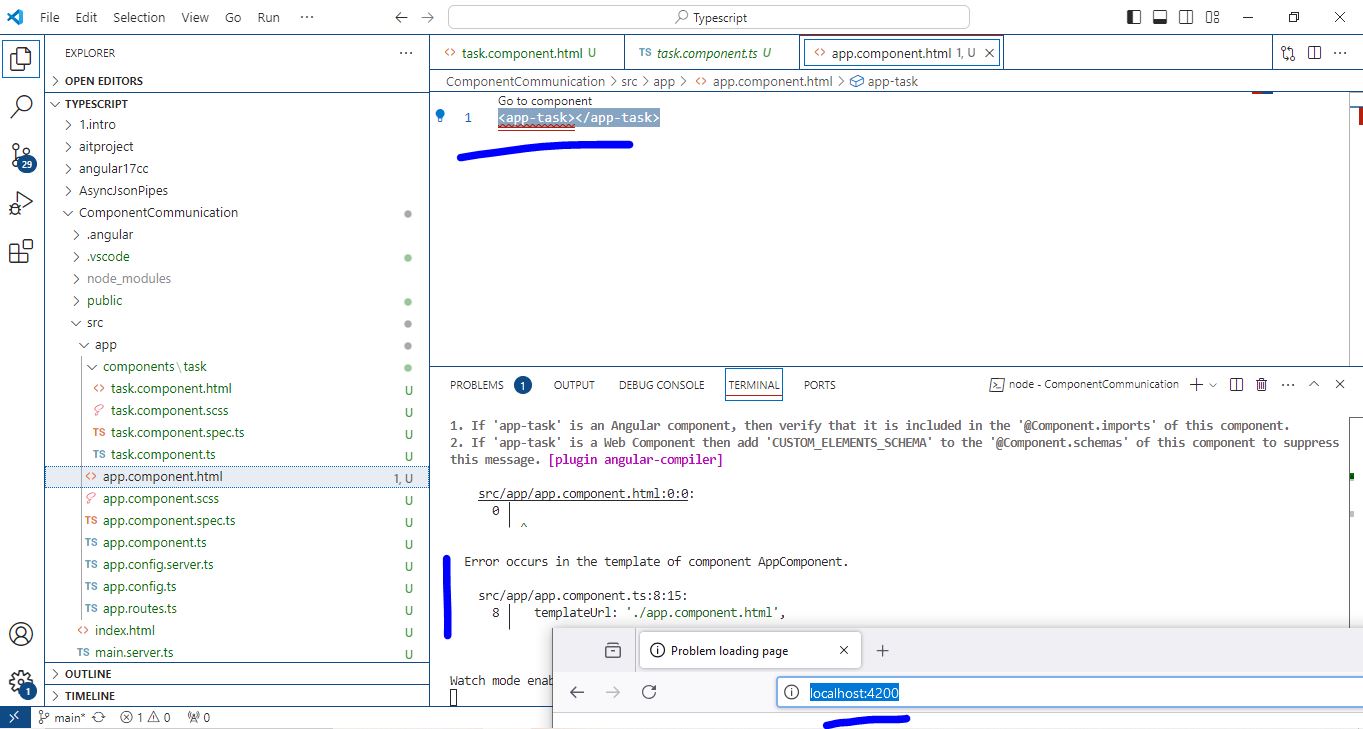The width and height of the screenshot is (1363, 729).
Task: Open the Accounts menu icon
Action: (x=21, y=634)
